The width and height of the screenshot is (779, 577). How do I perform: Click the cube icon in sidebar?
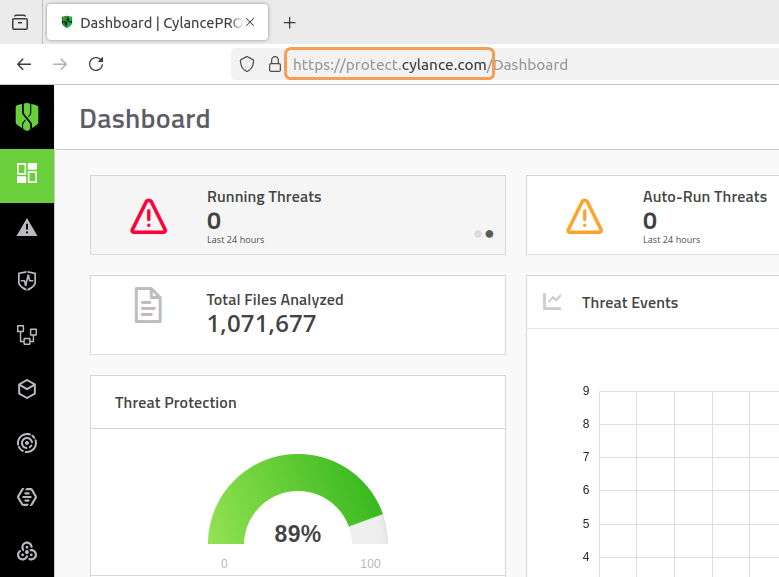27,389
